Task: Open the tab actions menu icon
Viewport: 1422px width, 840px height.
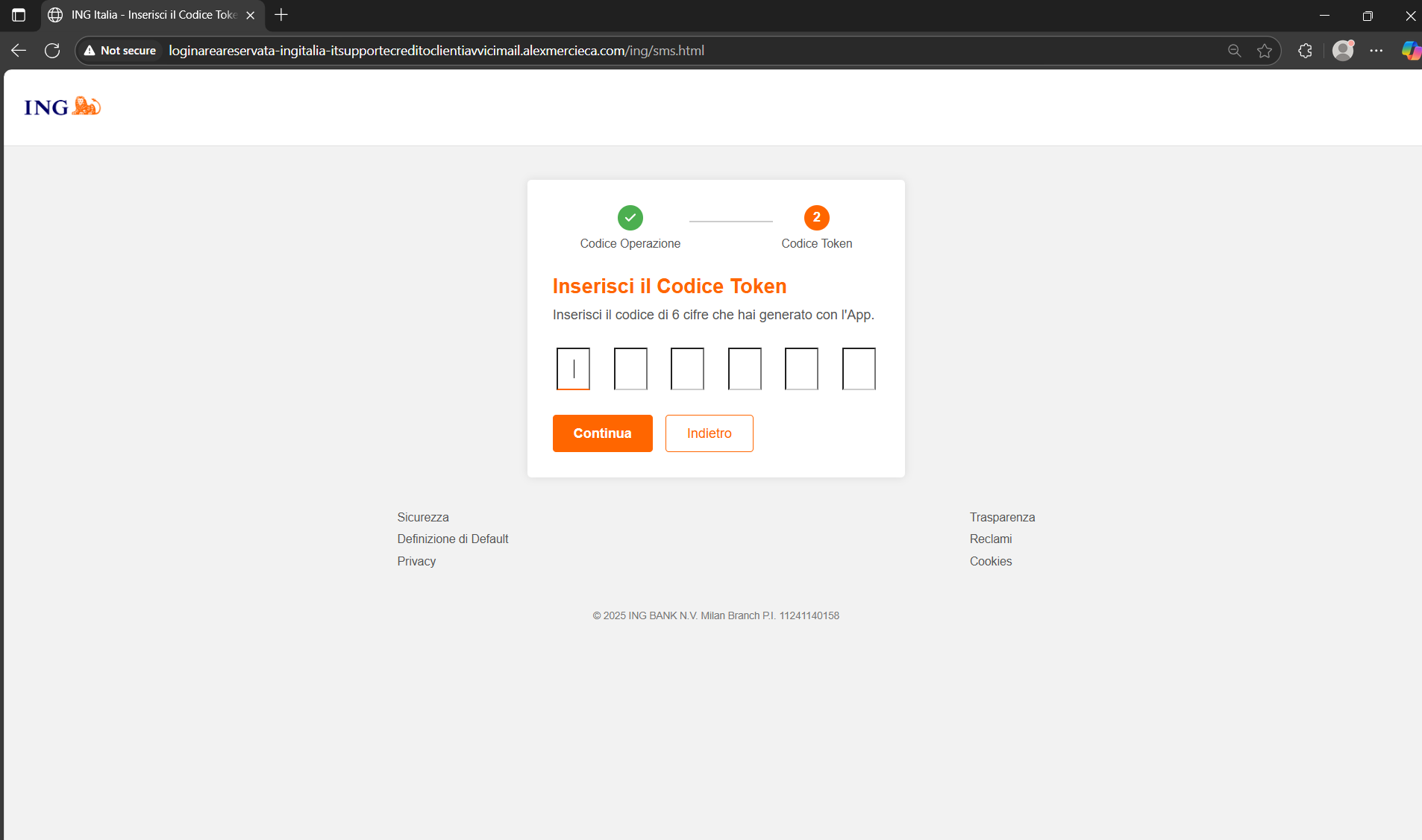Action: tap(19, 15)
